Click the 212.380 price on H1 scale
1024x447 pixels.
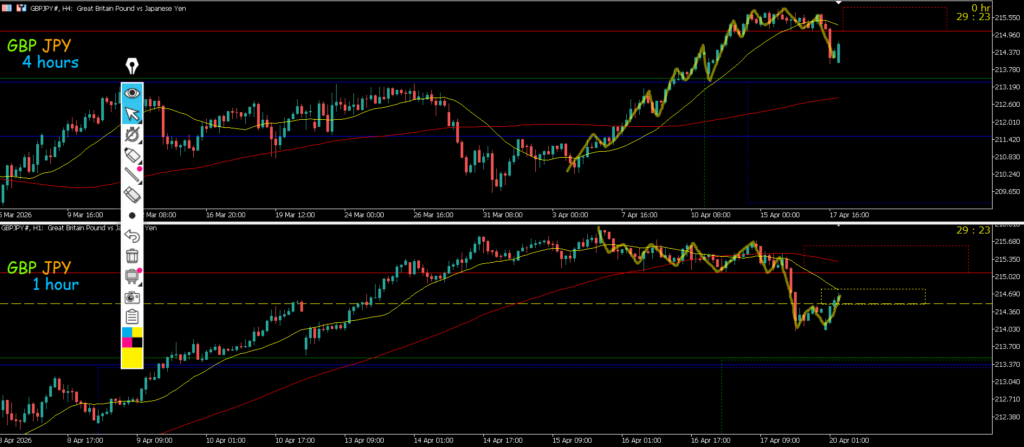(1007, 417)
